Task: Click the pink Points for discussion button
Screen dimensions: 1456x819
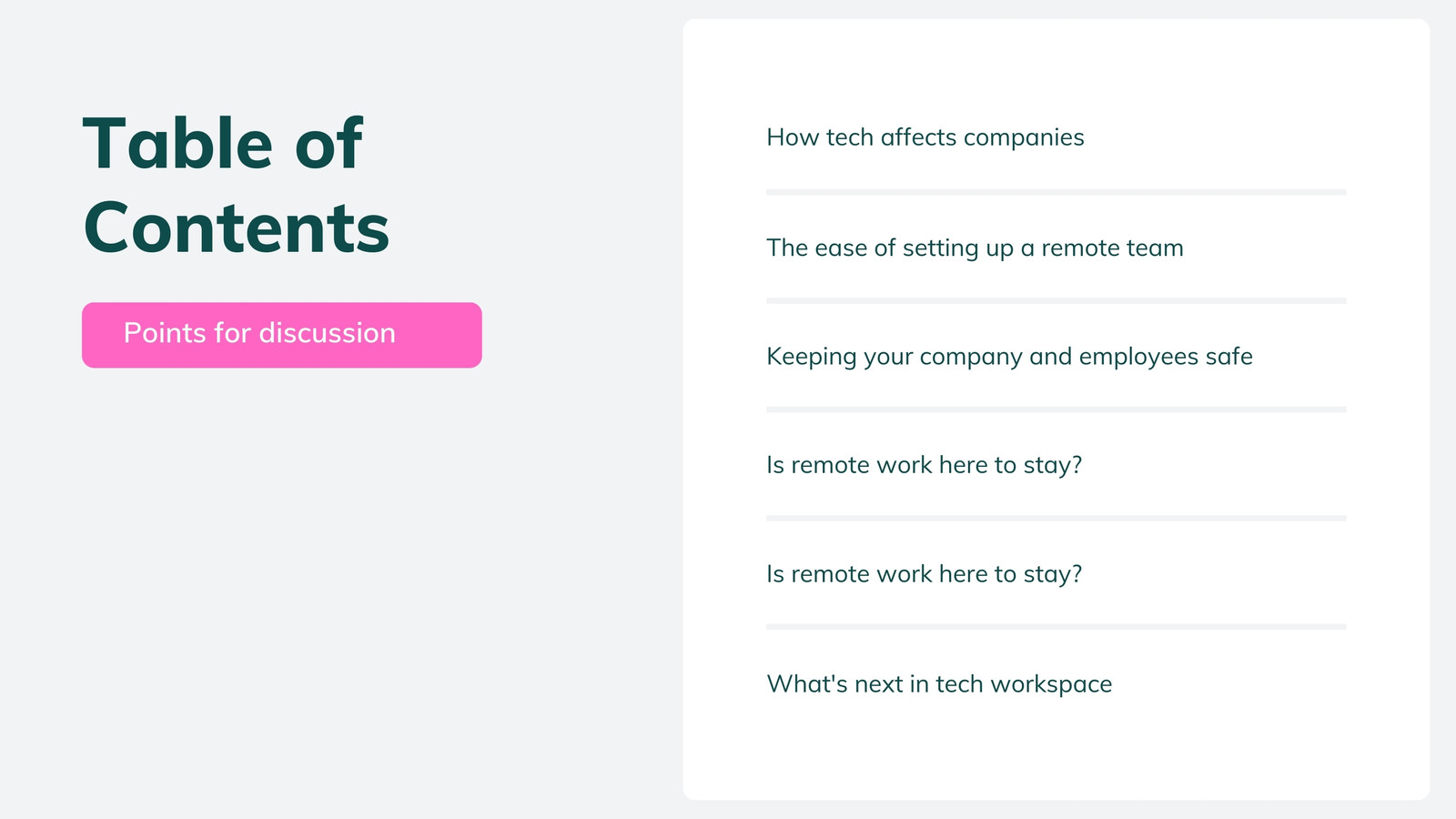Action: click(x=282, y=335)
